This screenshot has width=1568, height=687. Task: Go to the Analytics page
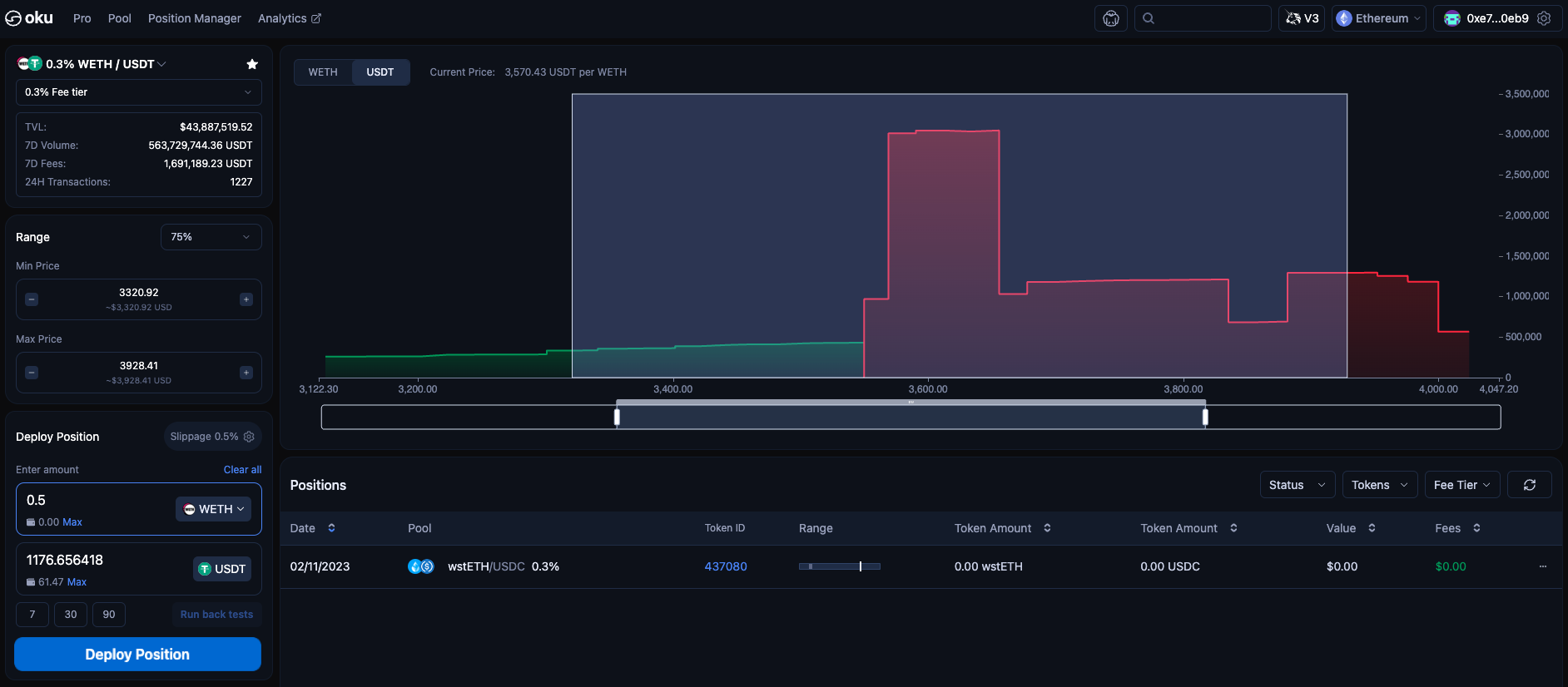point(289,18)
